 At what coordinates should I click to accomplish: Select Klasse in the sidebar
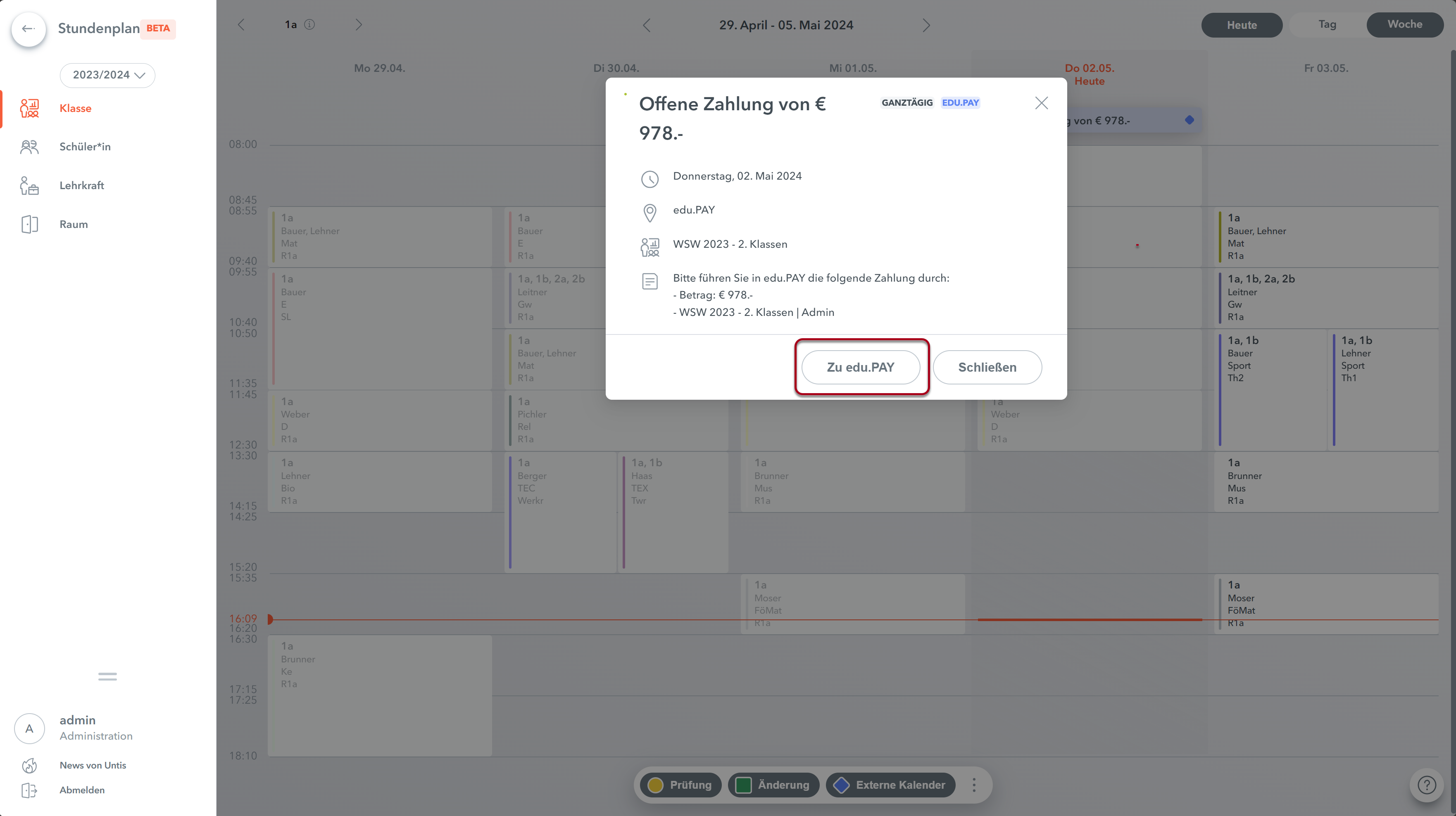coord(75,108)
